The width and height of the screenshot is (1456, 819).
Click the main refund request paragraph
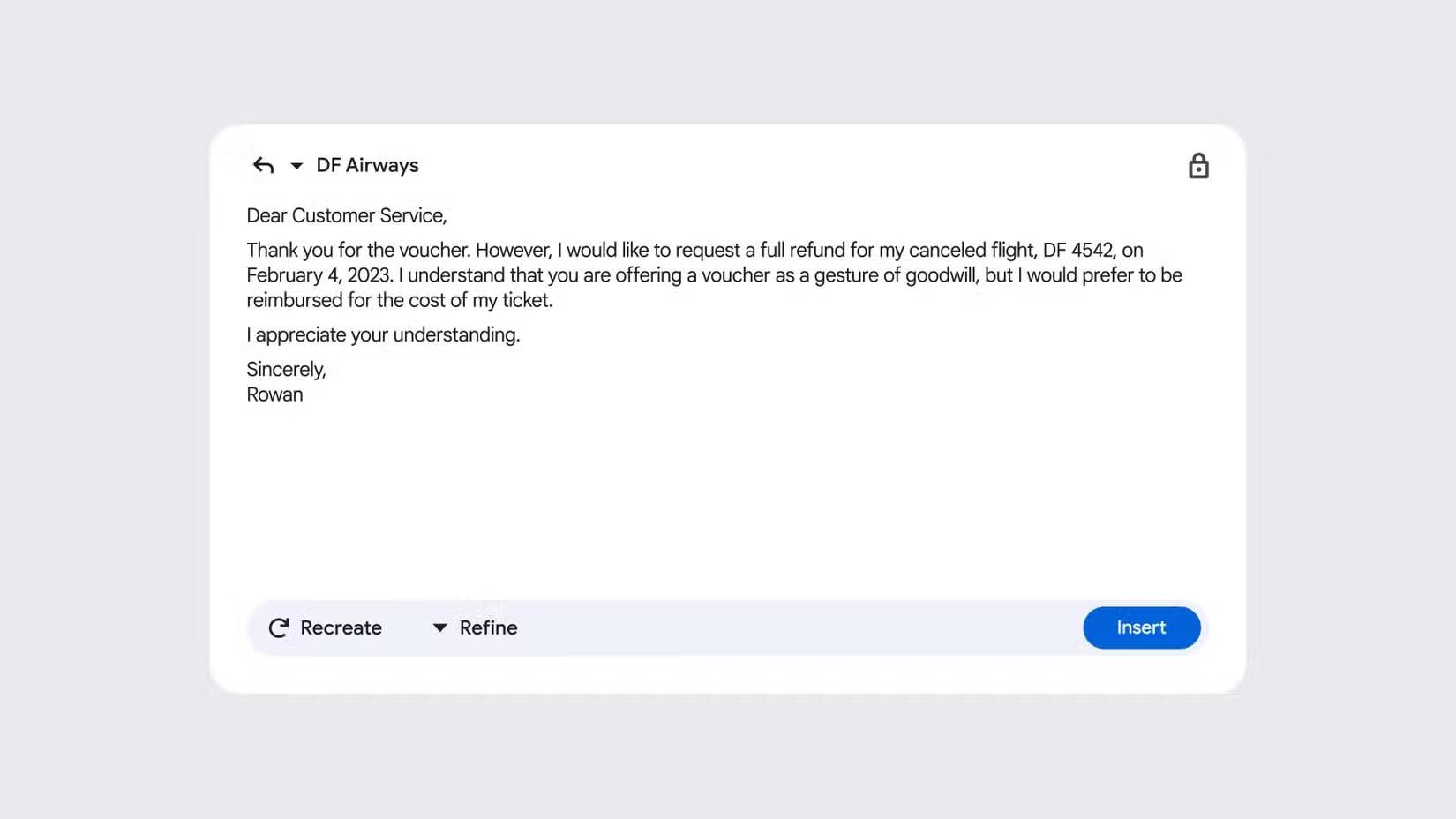[713, 274]
